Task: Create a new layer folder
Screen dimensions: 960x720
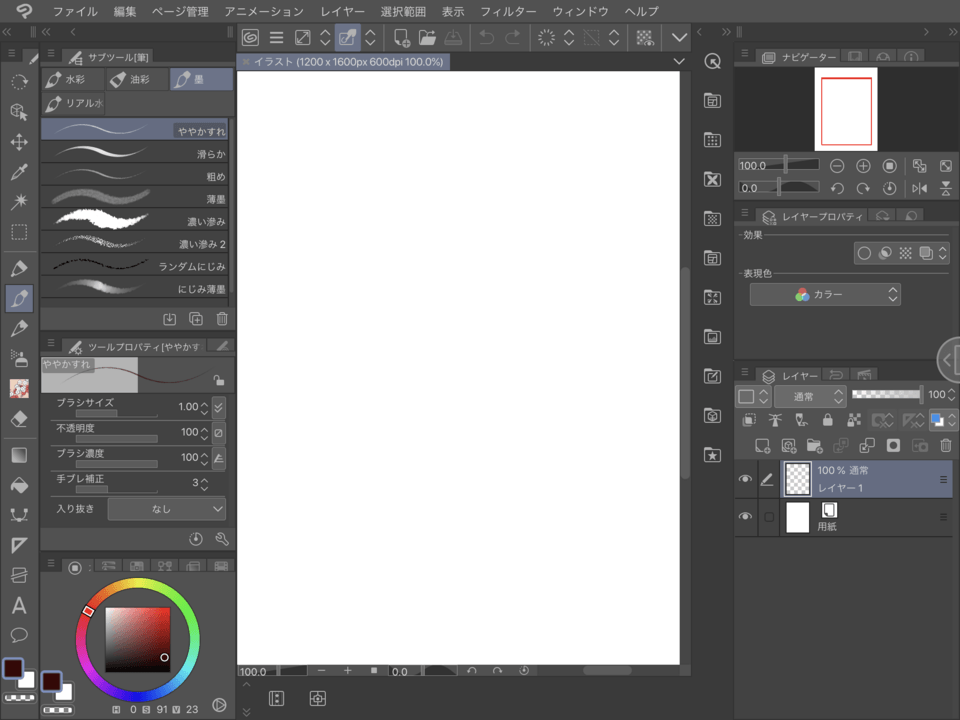Action: click(x=814, y=446)
